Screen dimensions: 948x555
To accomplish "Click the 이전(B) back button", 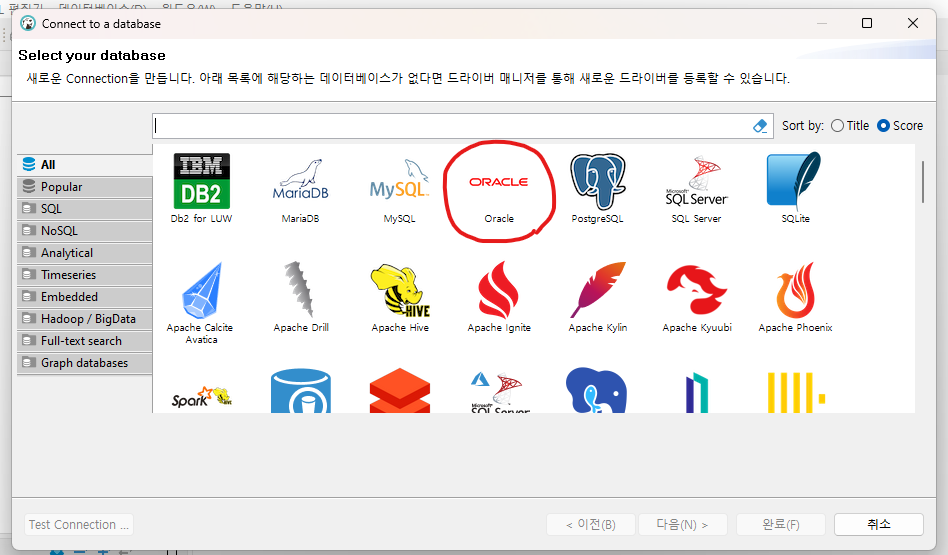I will point(591,525).
